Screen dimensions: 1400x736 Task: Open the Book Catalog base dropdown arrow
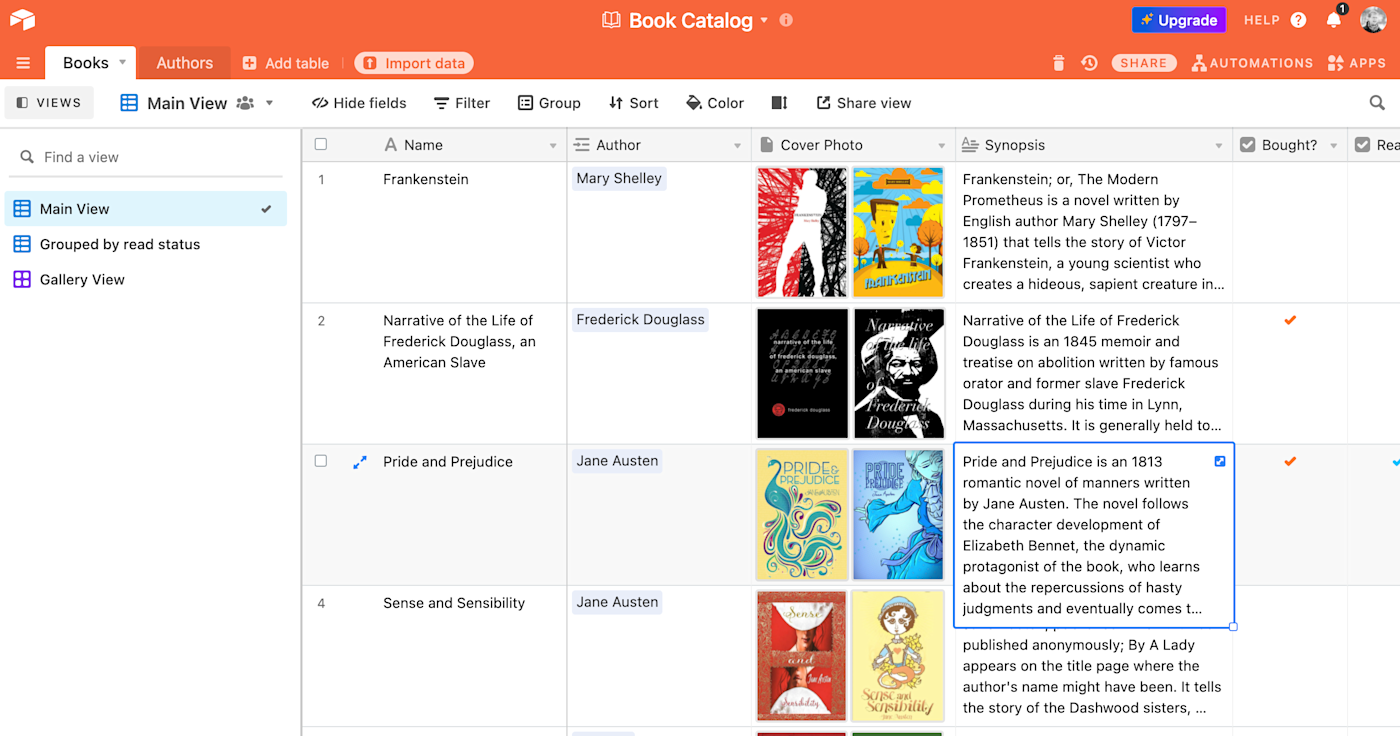765,20
